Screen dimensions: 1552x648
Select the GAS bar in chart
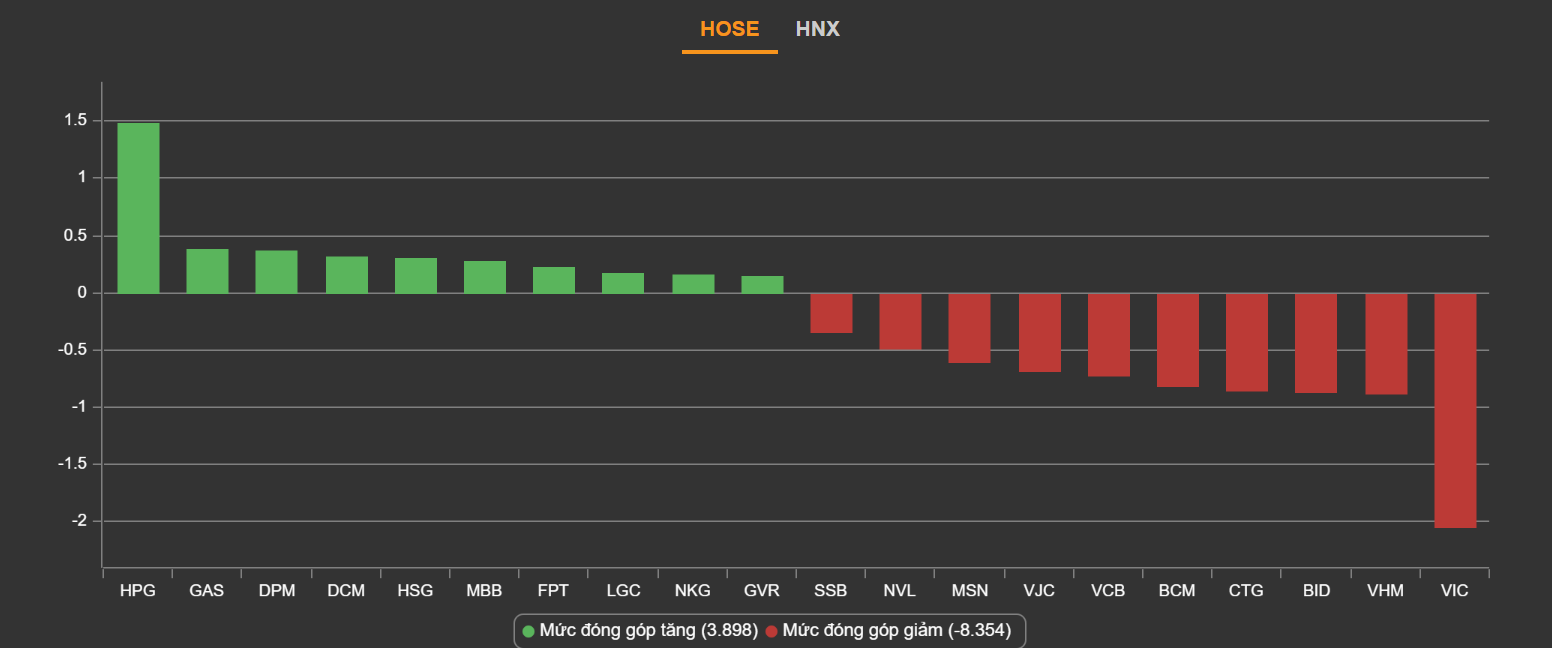[x=207, y=271]
